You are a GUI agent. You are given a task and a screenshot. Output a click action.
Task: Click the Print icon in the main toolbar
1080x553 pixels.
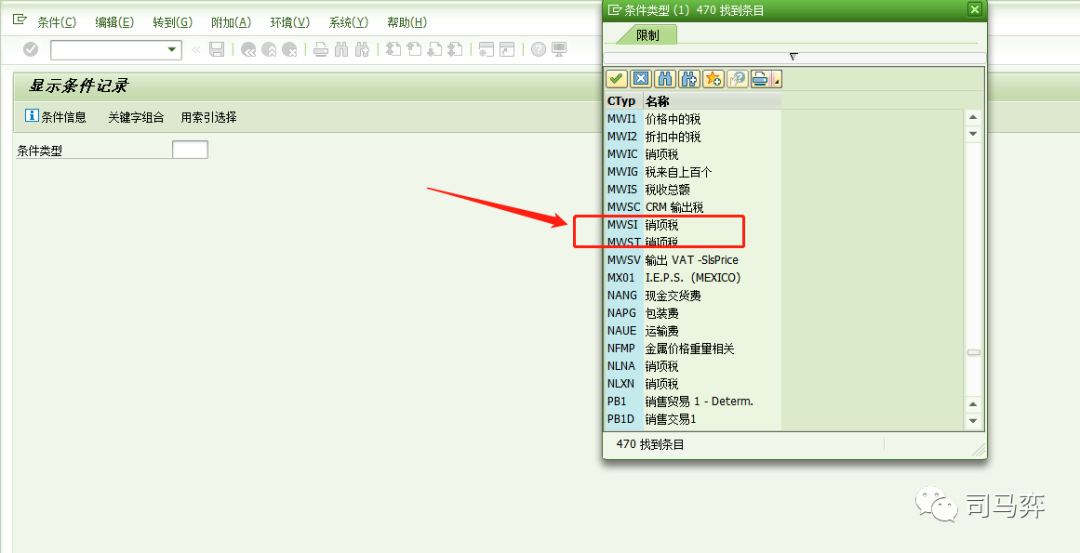(x=321, y=50)
